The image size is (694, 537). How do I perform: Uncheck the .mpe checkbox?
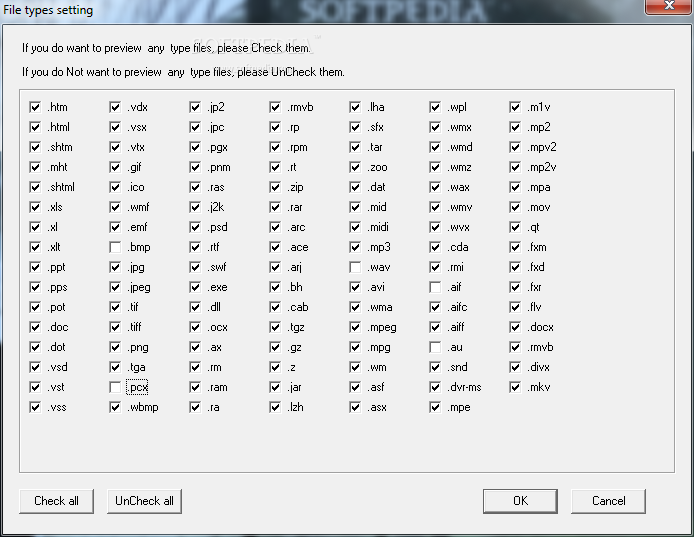click(435, 407)
